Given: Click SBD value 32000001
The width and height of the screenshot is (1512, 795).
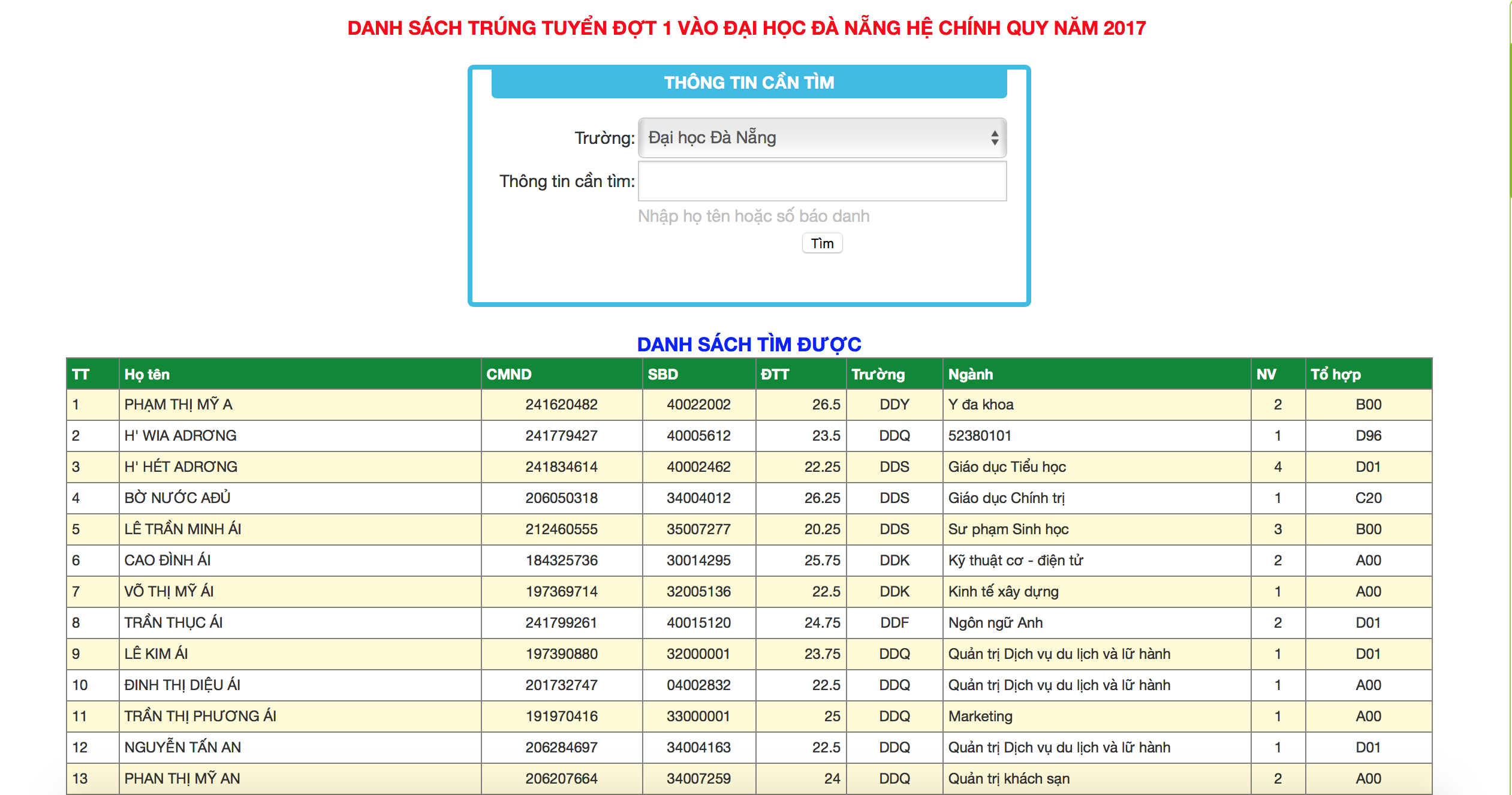Looking at the screenshot, I should (x=699, y=654).
